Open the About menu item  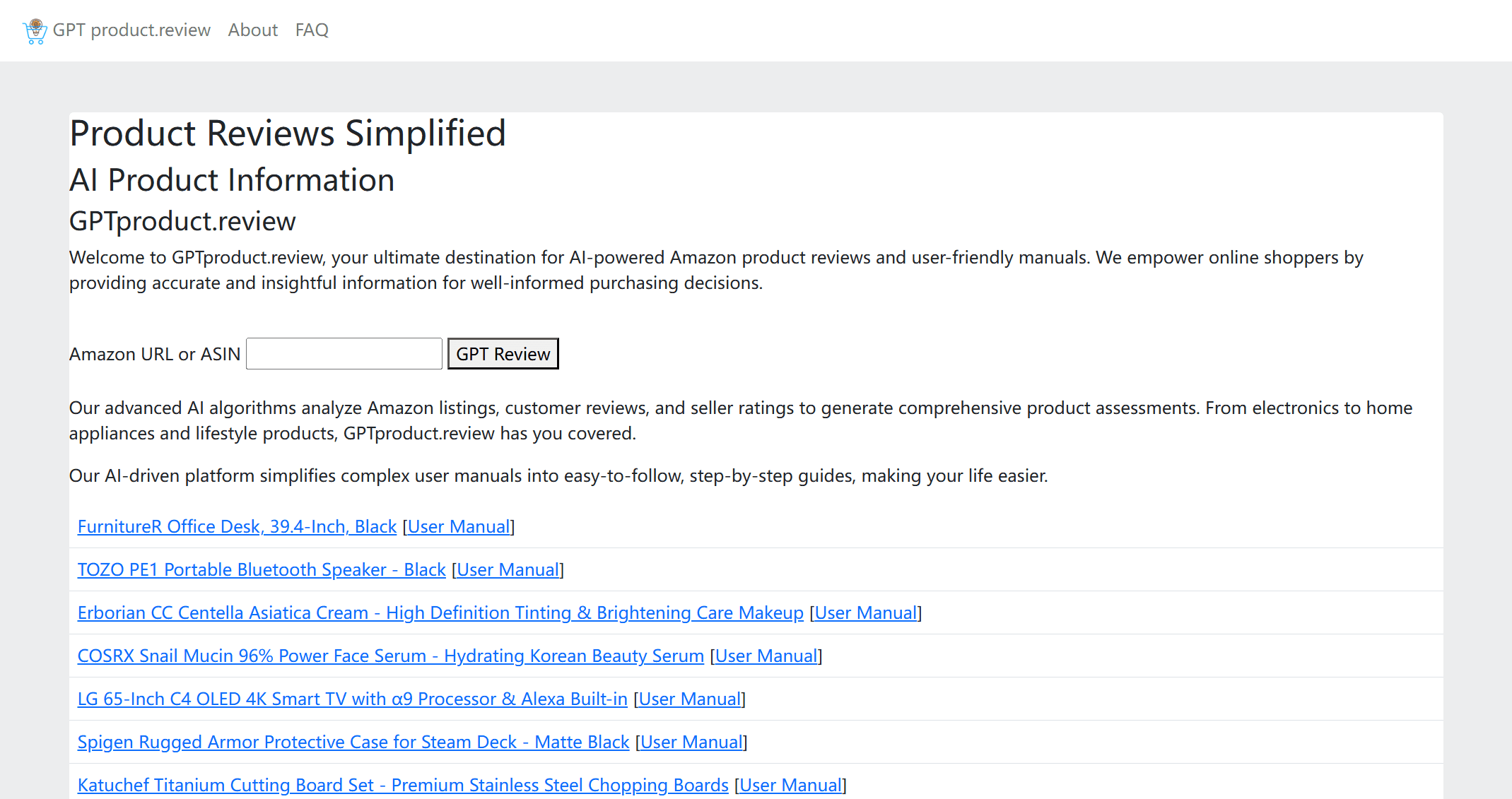click(x=252, y=30)
